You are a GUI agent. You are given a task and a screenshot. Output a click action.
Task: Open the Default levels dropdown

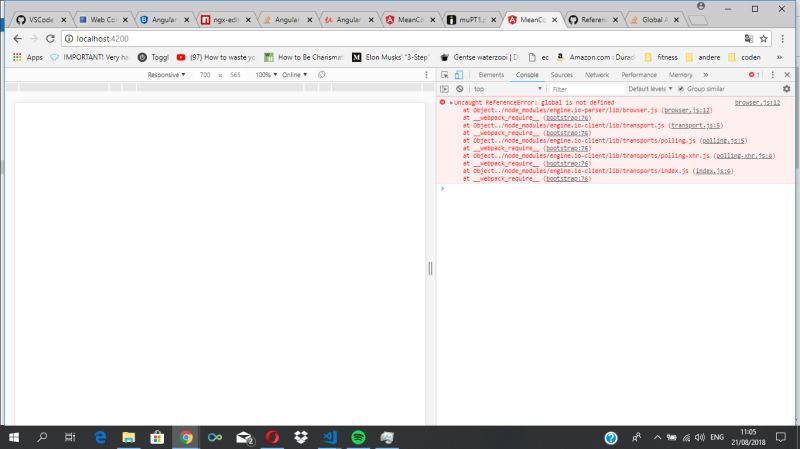[650, 89]
